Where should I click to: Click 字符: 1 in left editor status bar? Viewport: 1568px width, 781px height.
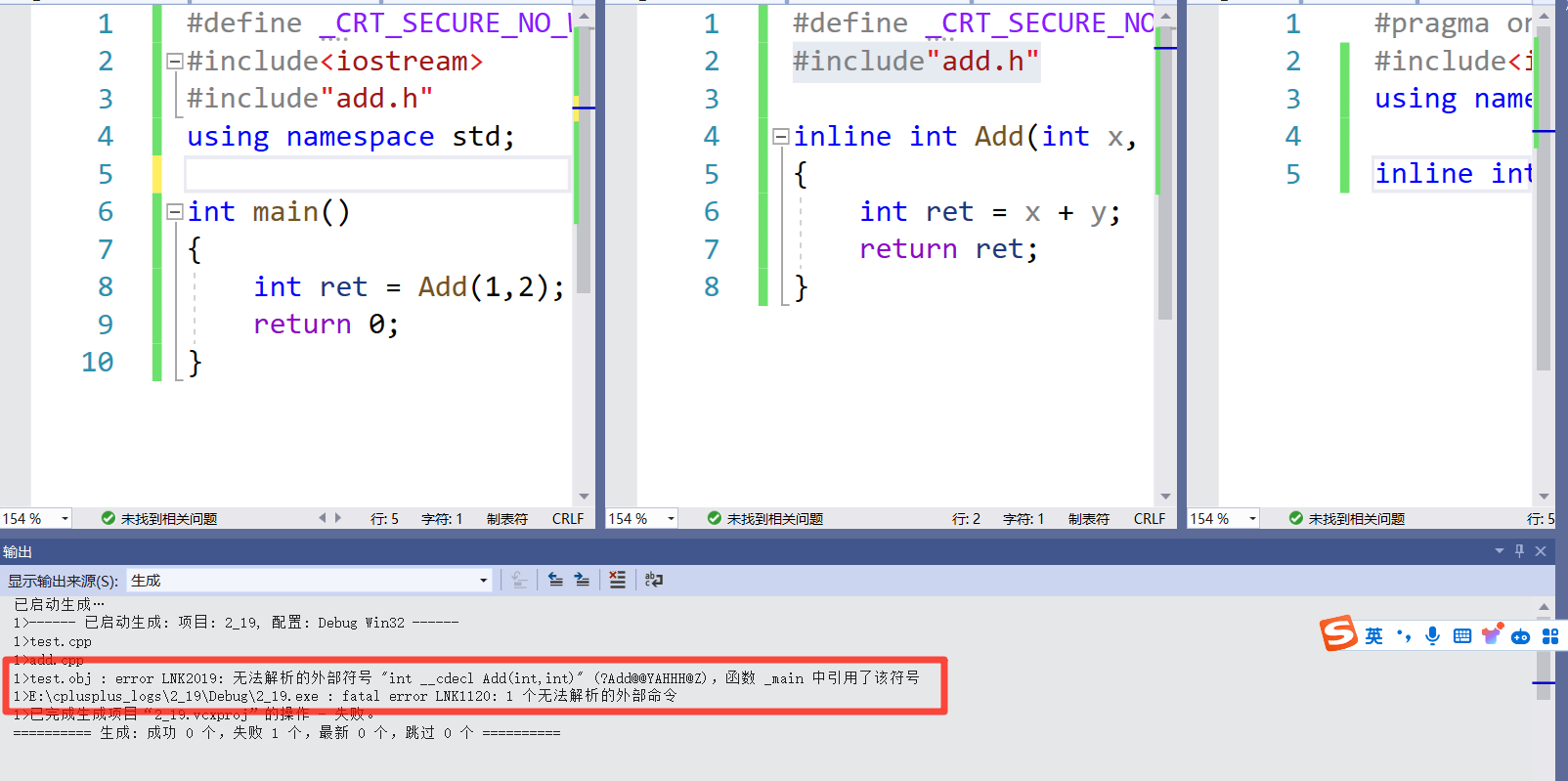(442, 519)
